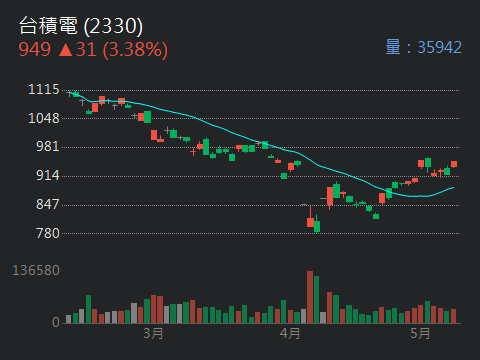The image size is (480, 360).
Task: Click the cyan moving average line's right end
Action: [x=453, y=188]
